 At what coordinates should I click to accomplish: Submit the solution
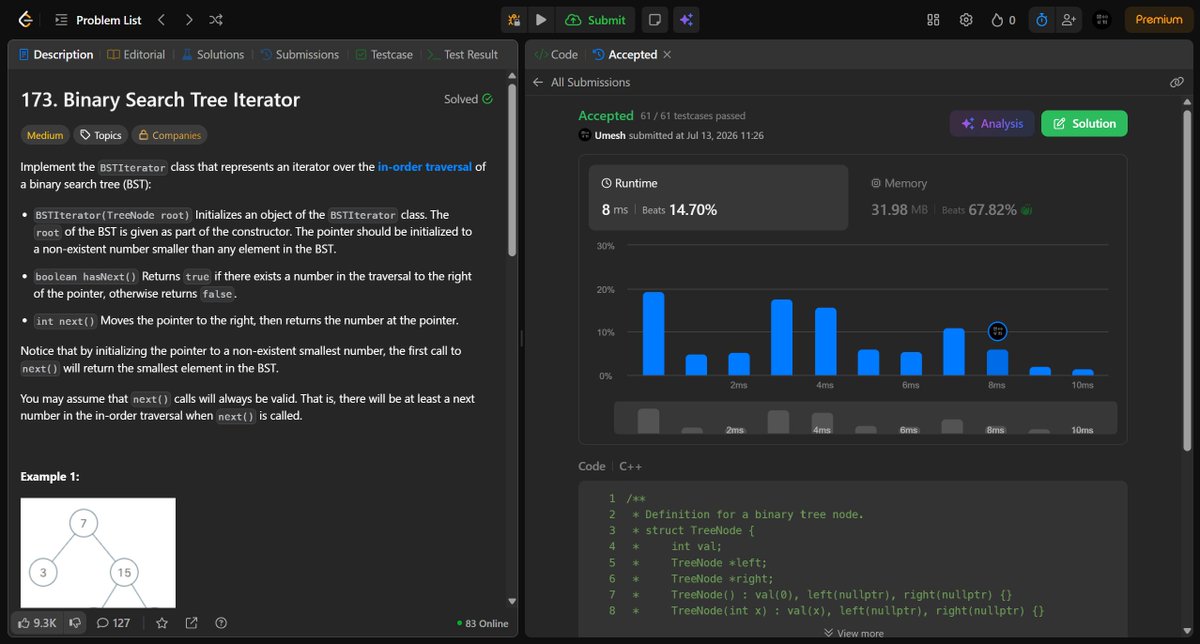(x=596, y=19)
